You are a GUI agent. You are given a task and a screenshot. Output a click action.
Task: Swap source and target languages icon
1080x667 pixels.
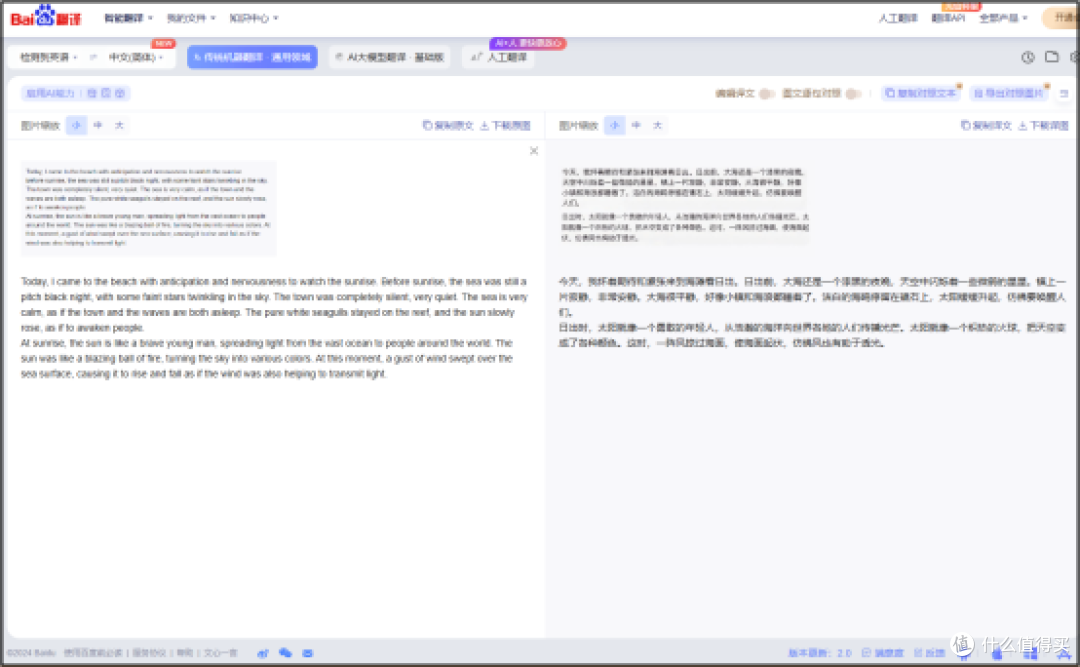click(x=93, y=57)
